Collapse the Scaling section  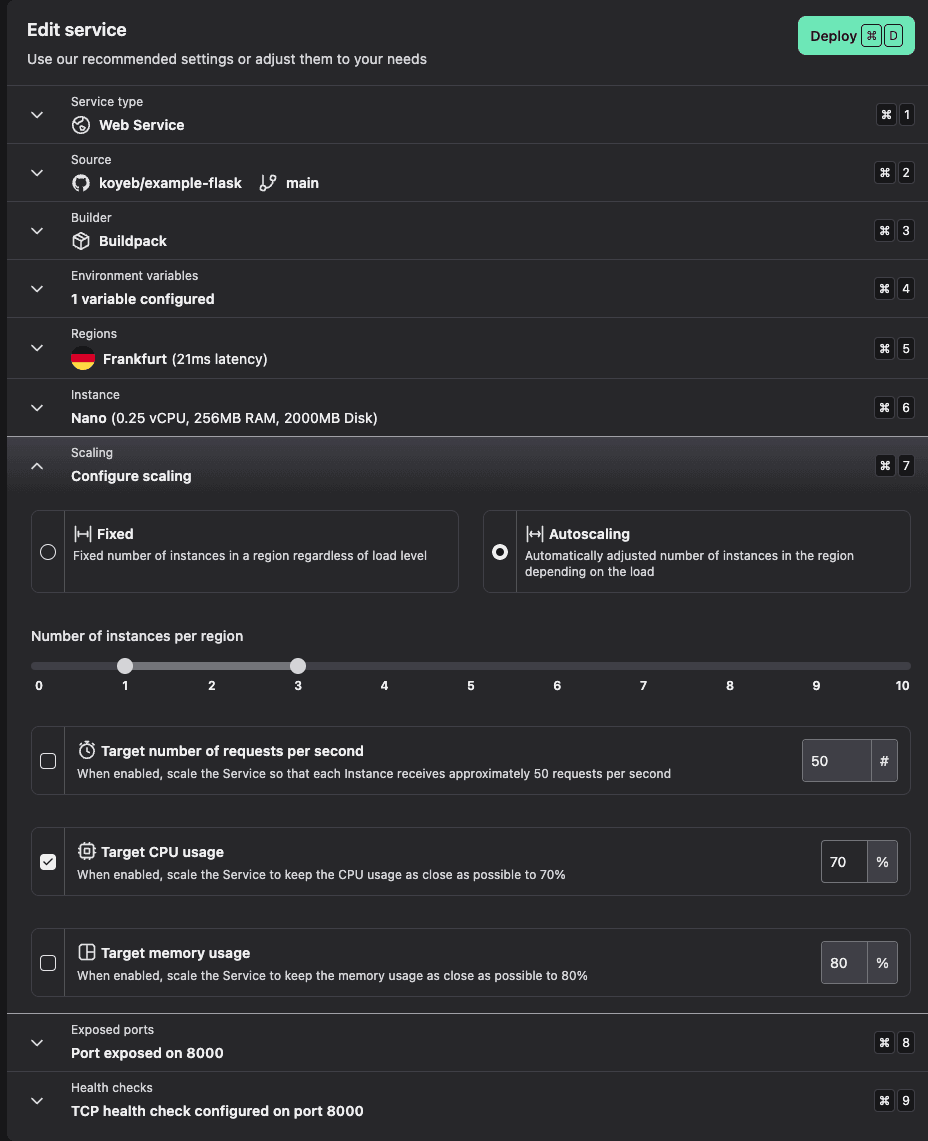(37, 465)
